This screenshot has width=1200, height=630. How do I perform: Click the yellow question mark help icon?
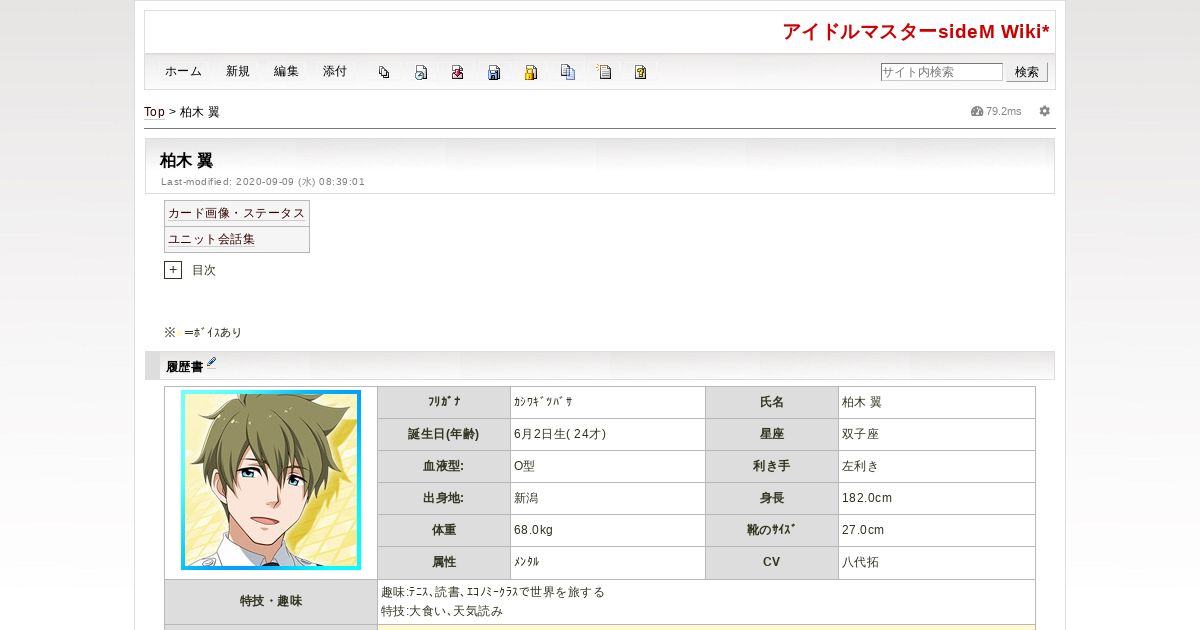click(x=640, y=72)
